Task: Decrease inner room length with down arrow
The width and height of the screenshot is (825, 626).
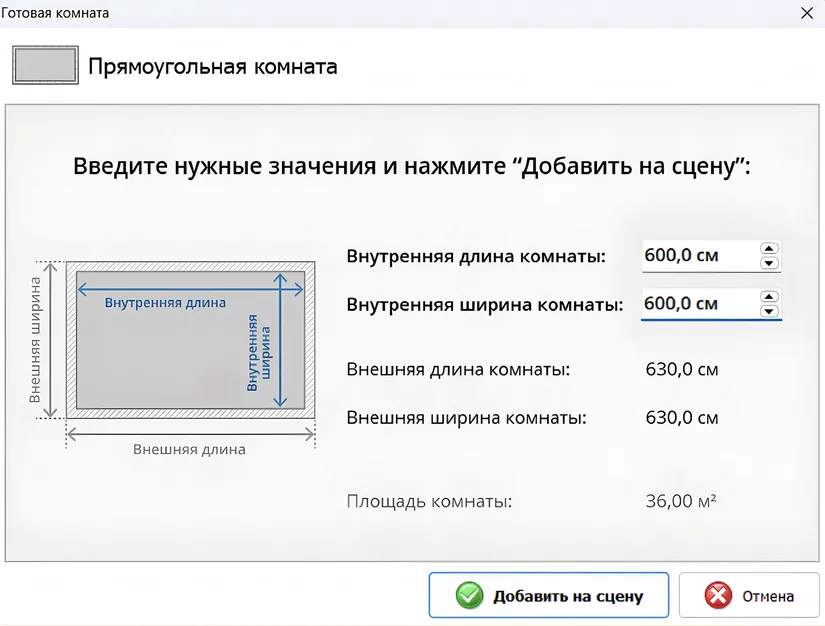Action: [x=769, y=262]
